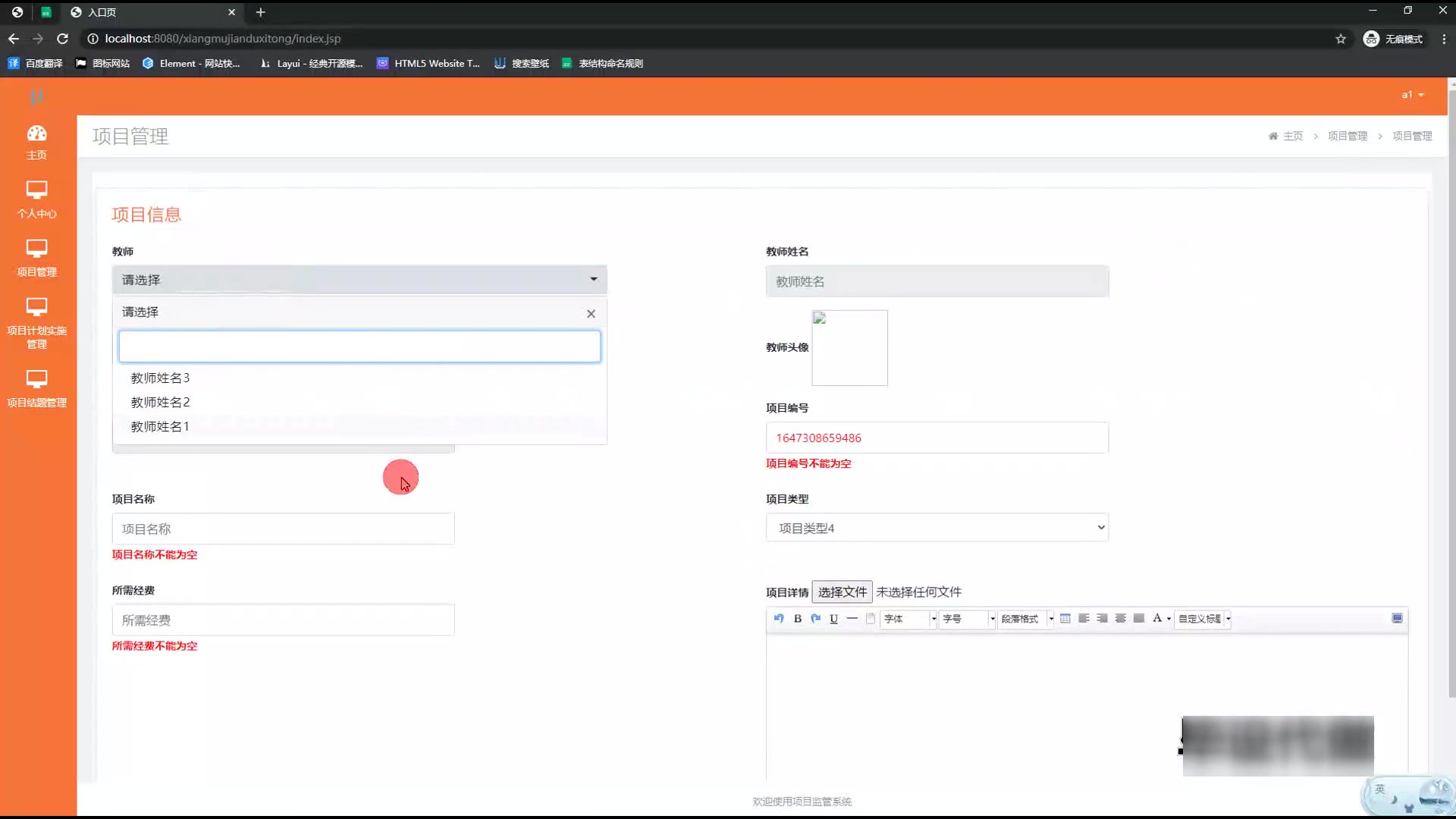This screenshot has width=1456, height=819.
Task: Open the 图标网站 bookmark
Action: pyautogui.click(x=102, y=64)
